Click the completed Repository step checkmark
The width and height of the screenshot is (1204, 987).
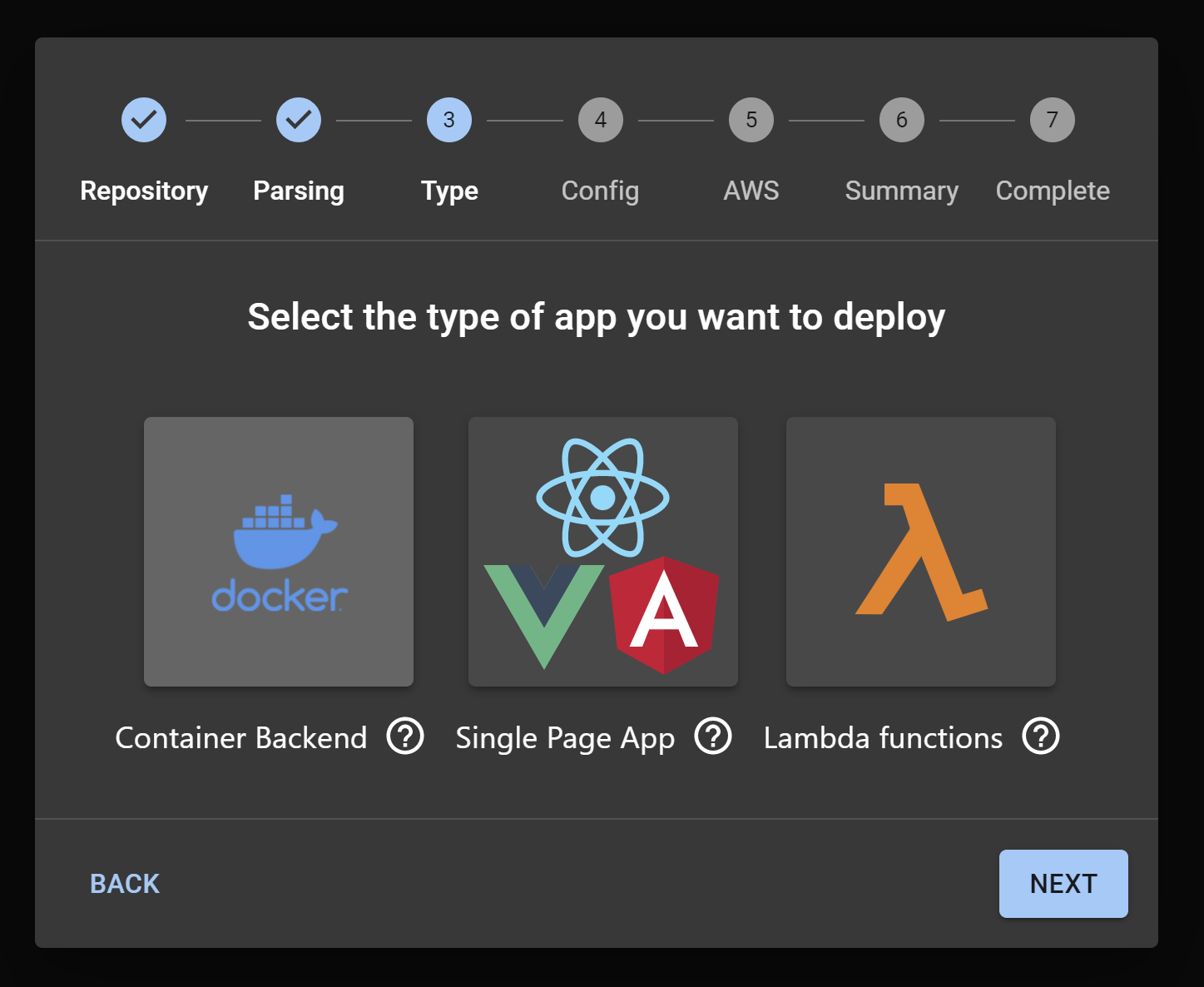[144, 120]
